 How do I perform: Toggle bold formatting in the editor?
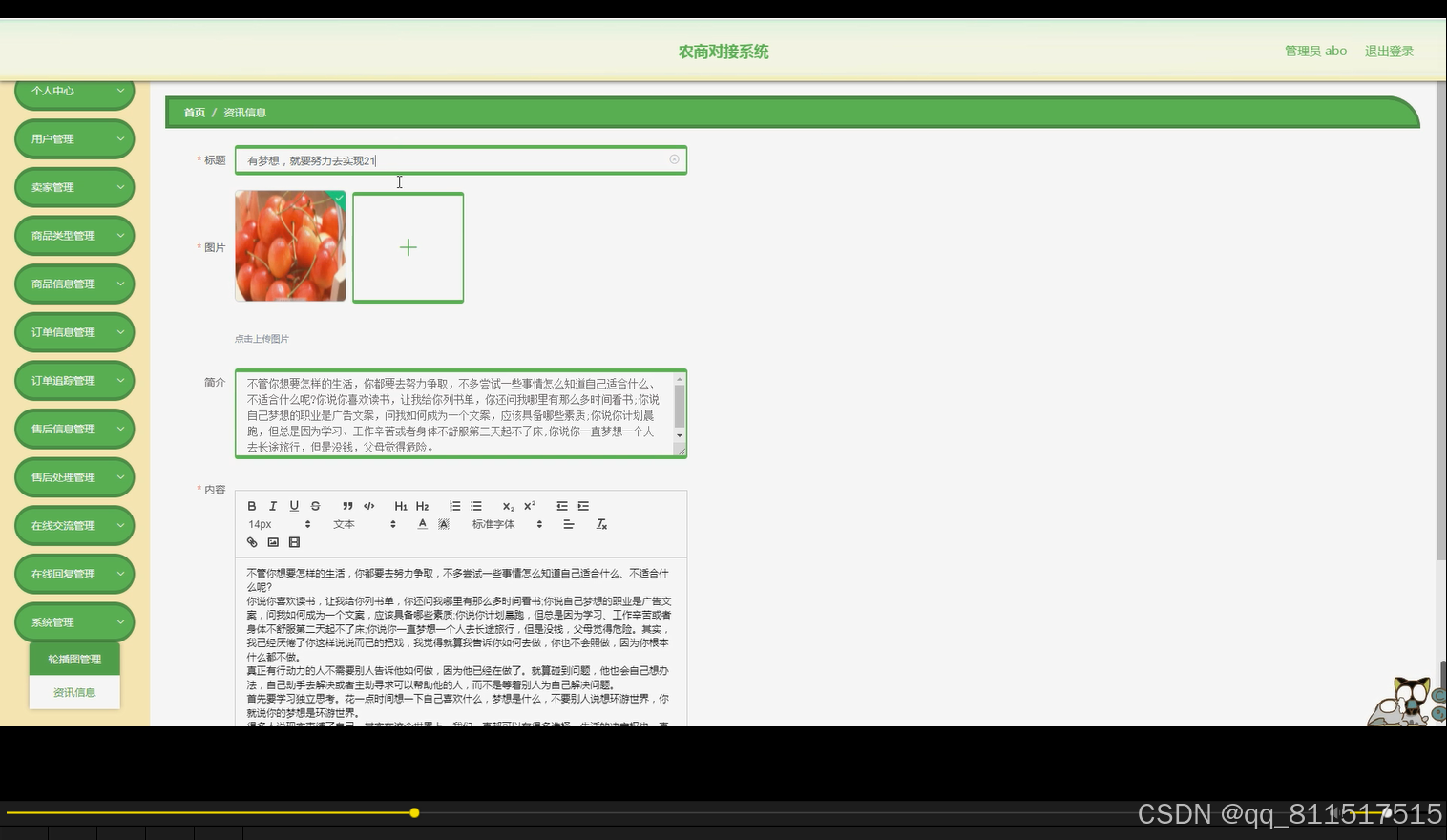pyautogui.click(x=251, y=505)
